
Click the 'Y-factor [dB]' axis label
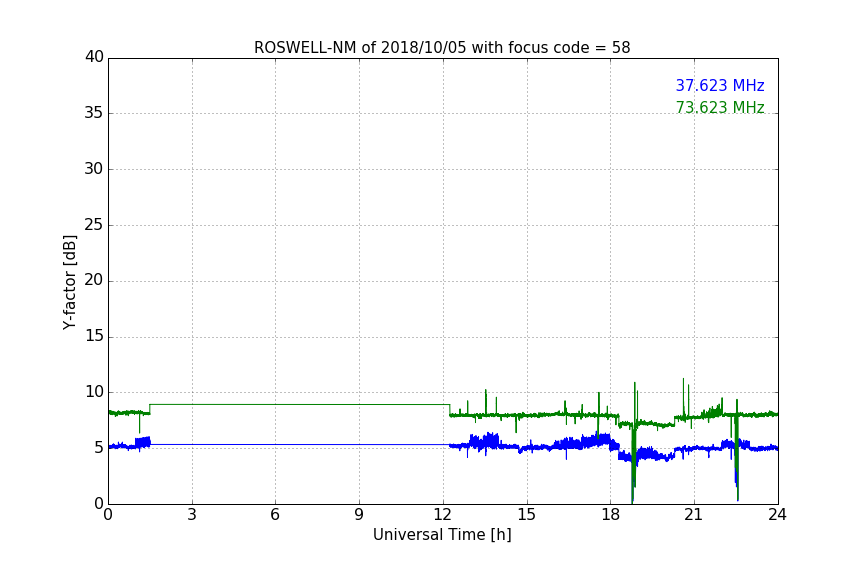pos(69,282)
